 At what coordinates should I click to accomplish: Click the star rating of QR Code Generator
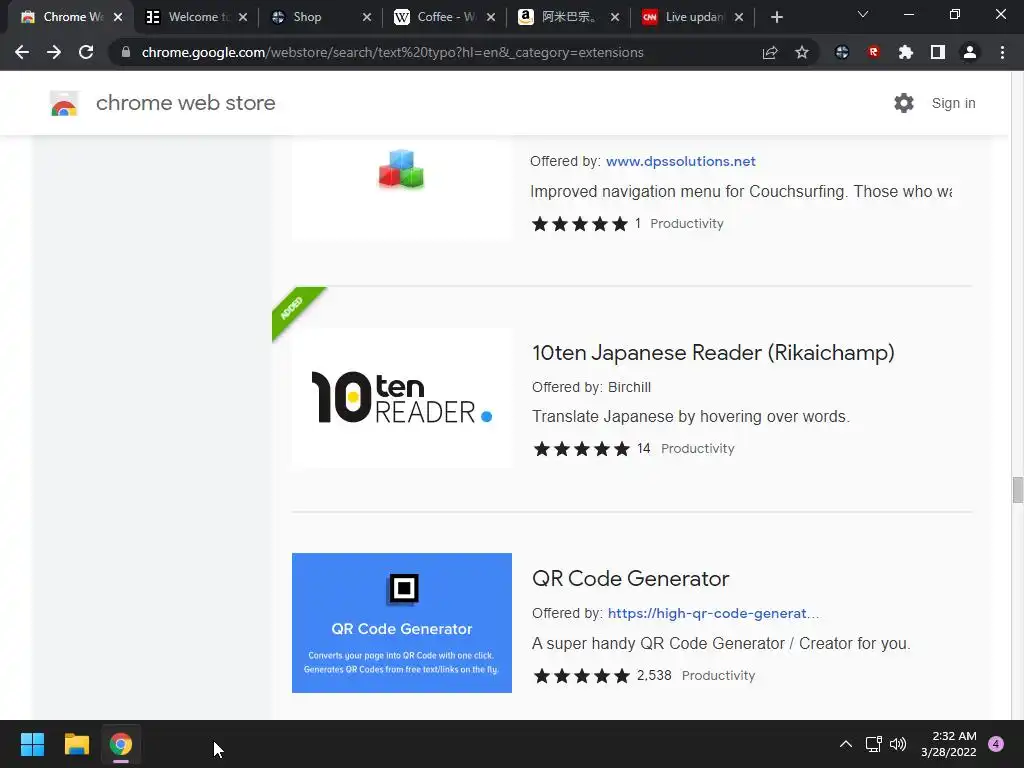point(581,676)
